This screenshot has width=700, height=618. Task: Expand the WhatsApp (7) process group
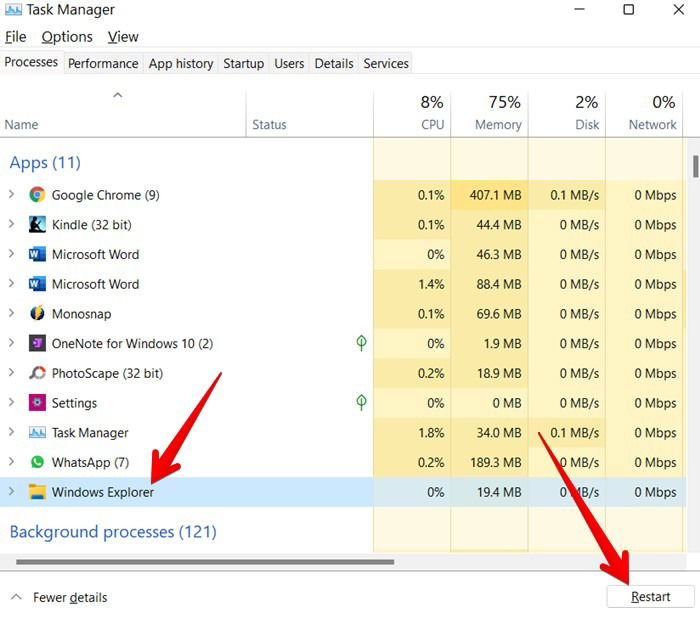click(x=11, y=462)
